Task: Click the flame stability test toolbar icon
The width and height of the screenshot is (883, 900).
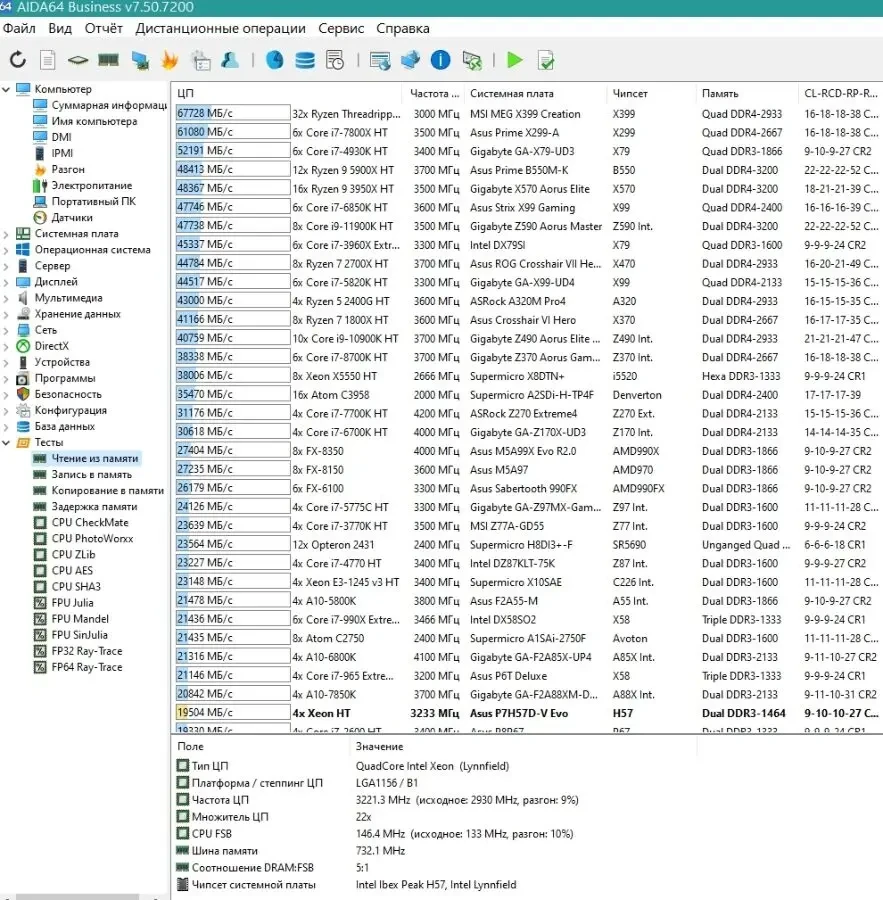Action: (x=170, y=60)
